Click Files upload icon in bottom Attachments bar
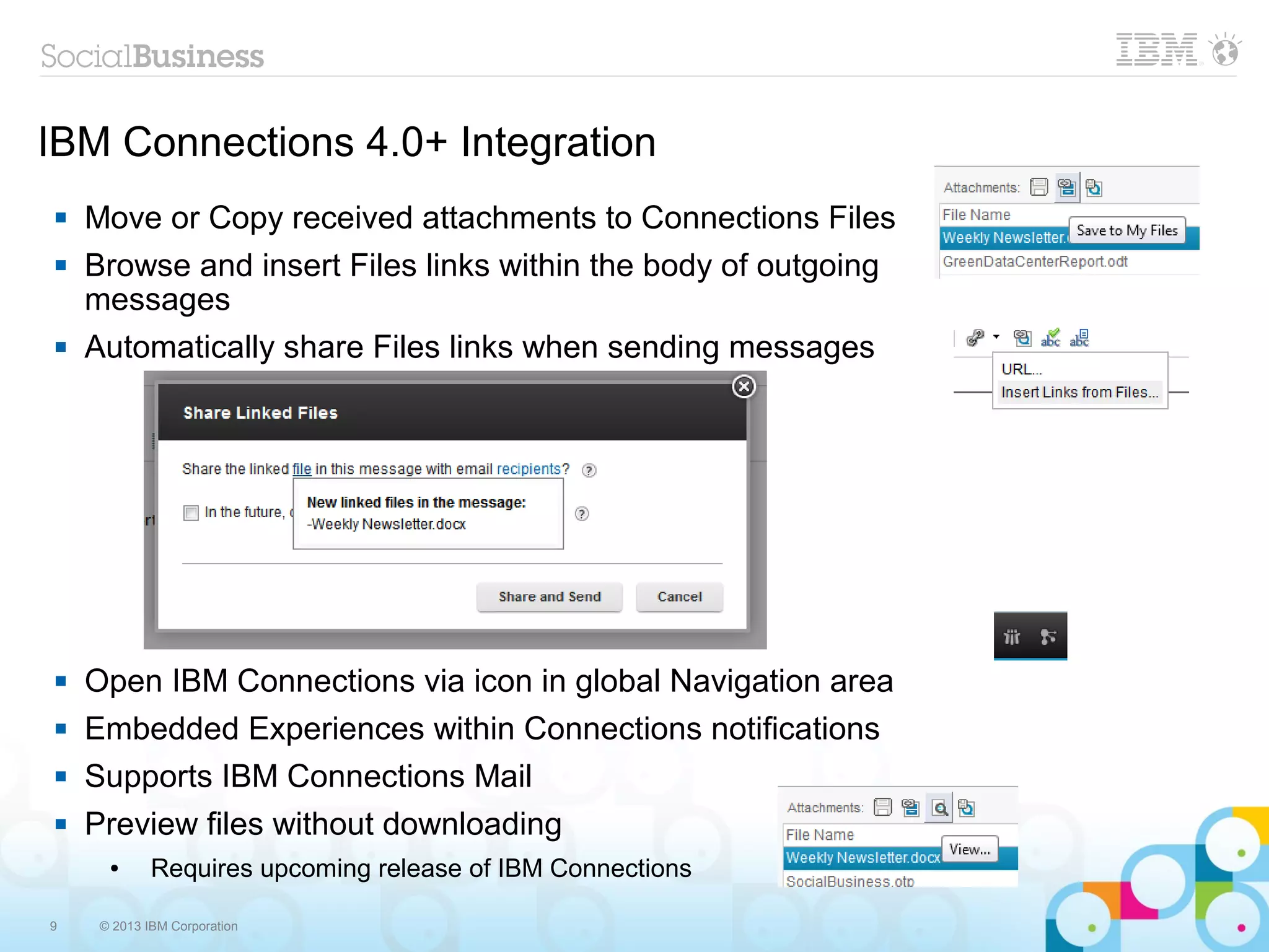This screenshot has height=952, width=1269. tap(910, 808)
